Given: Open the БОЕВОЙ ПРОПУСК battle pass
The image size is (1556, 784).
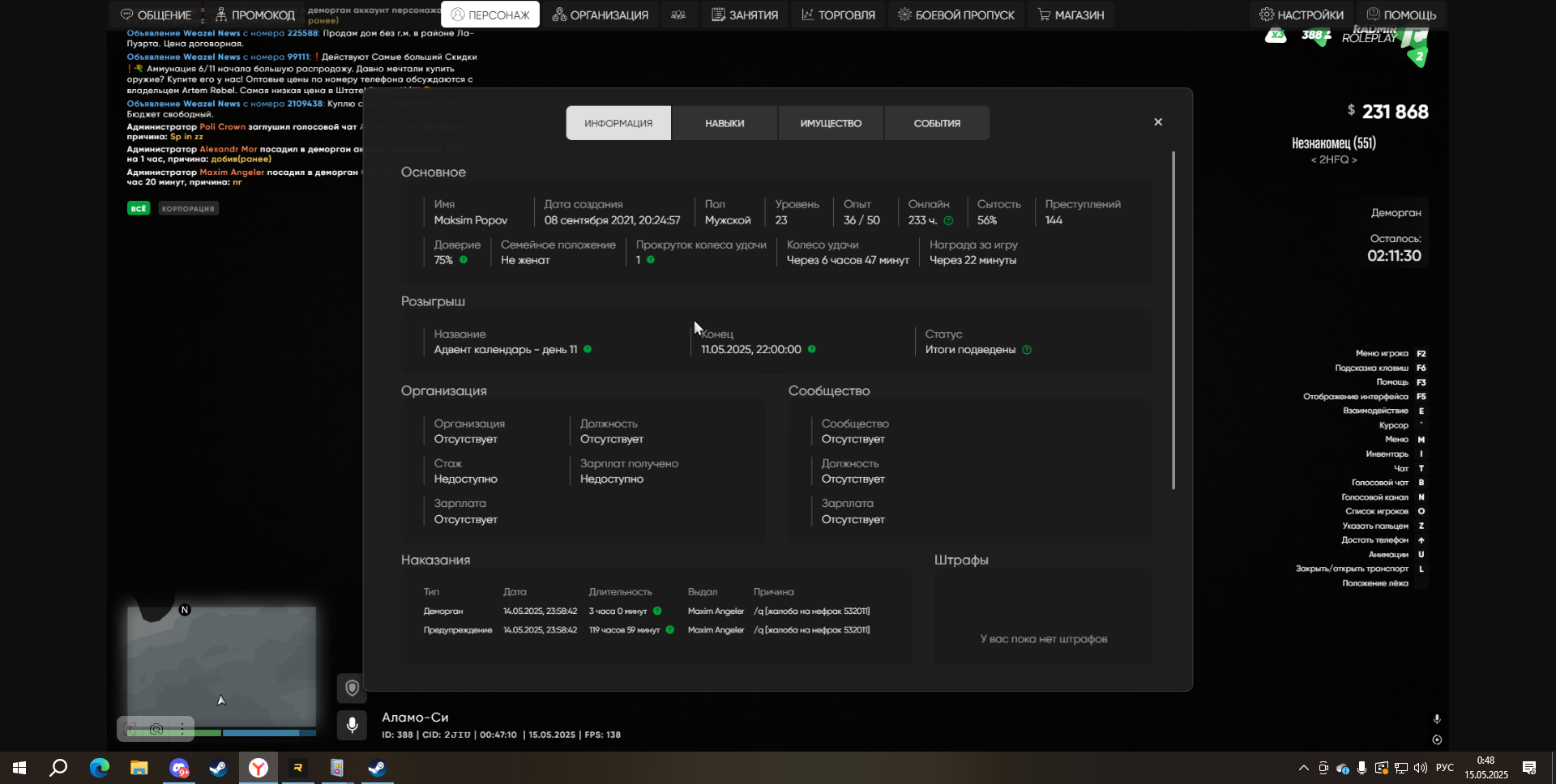Looking at the screenshot, I should [956, 15].
